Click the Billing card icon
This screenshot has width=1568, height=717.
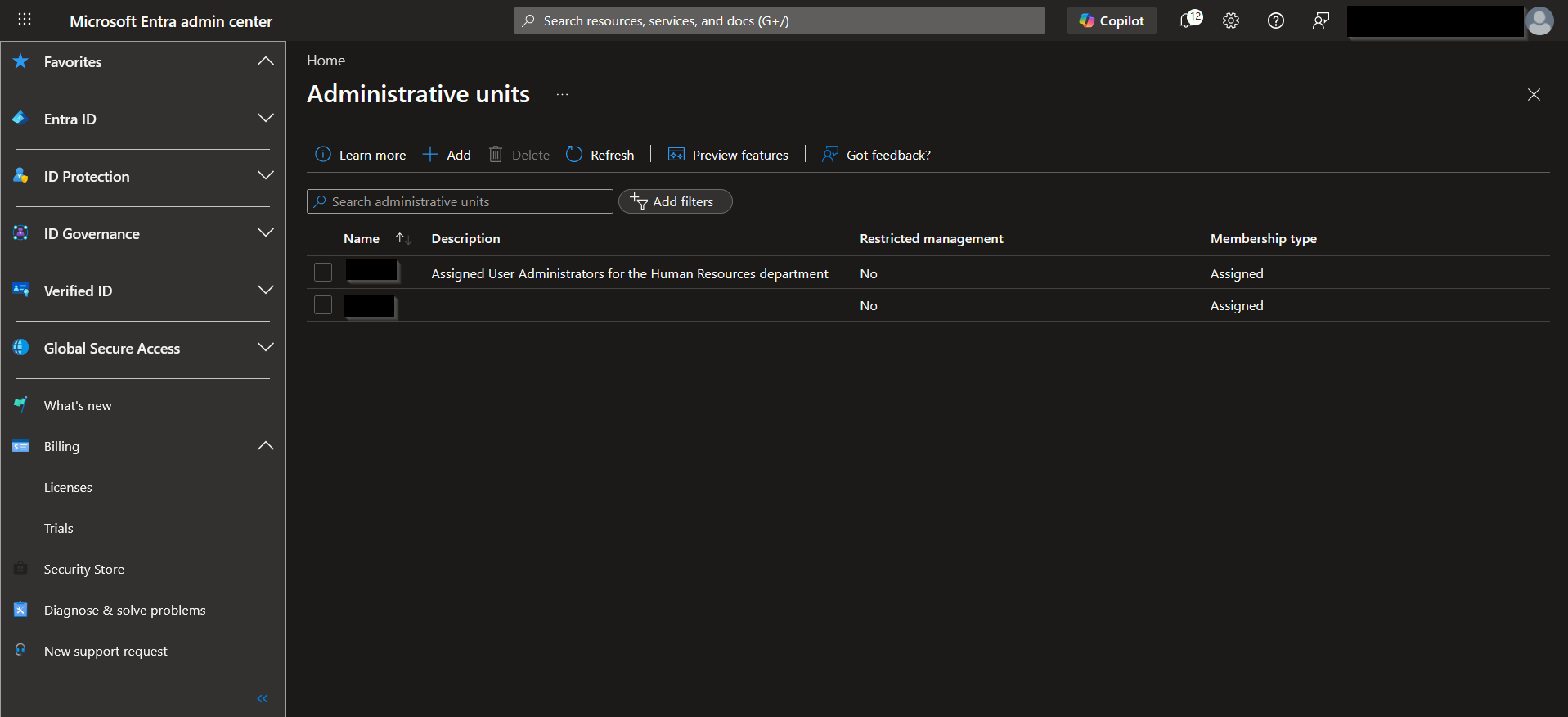tap(21, 446)
